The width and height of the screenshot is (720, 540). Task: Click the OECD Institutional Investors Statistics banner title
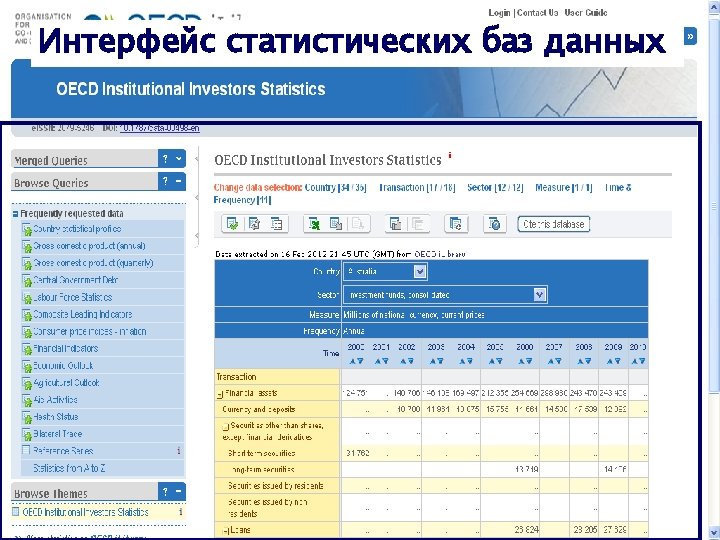pos(191,89)
